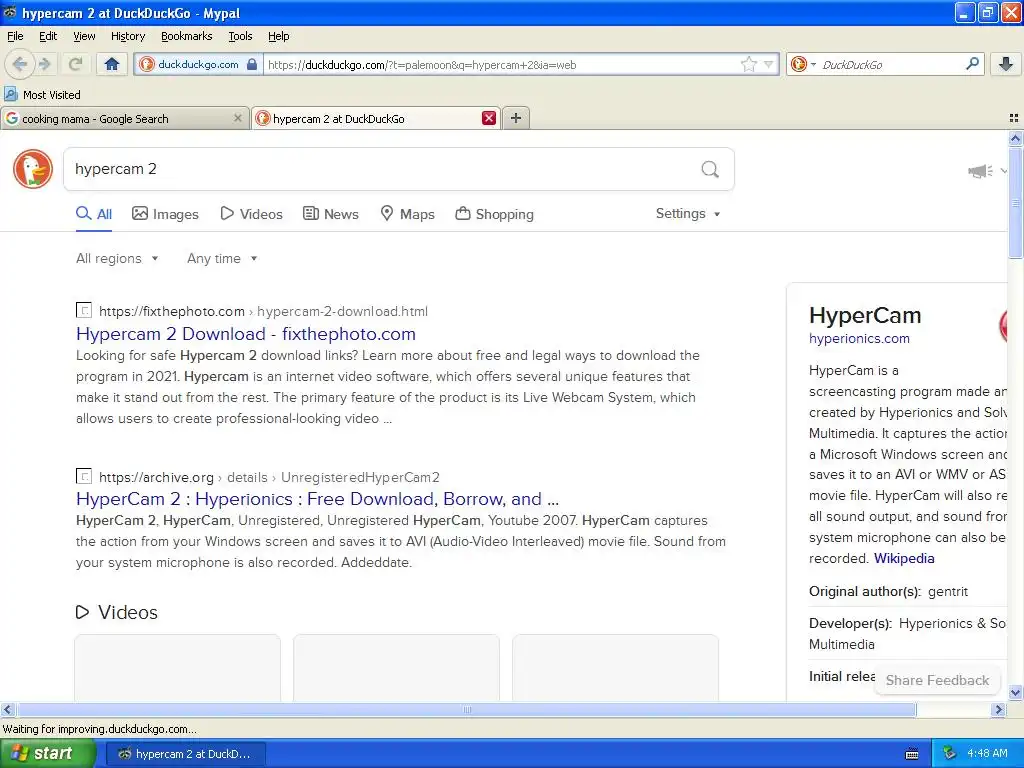Open the Bookmarks menu
This screenshot has width=1024, height=768.
tap(186, 36)
